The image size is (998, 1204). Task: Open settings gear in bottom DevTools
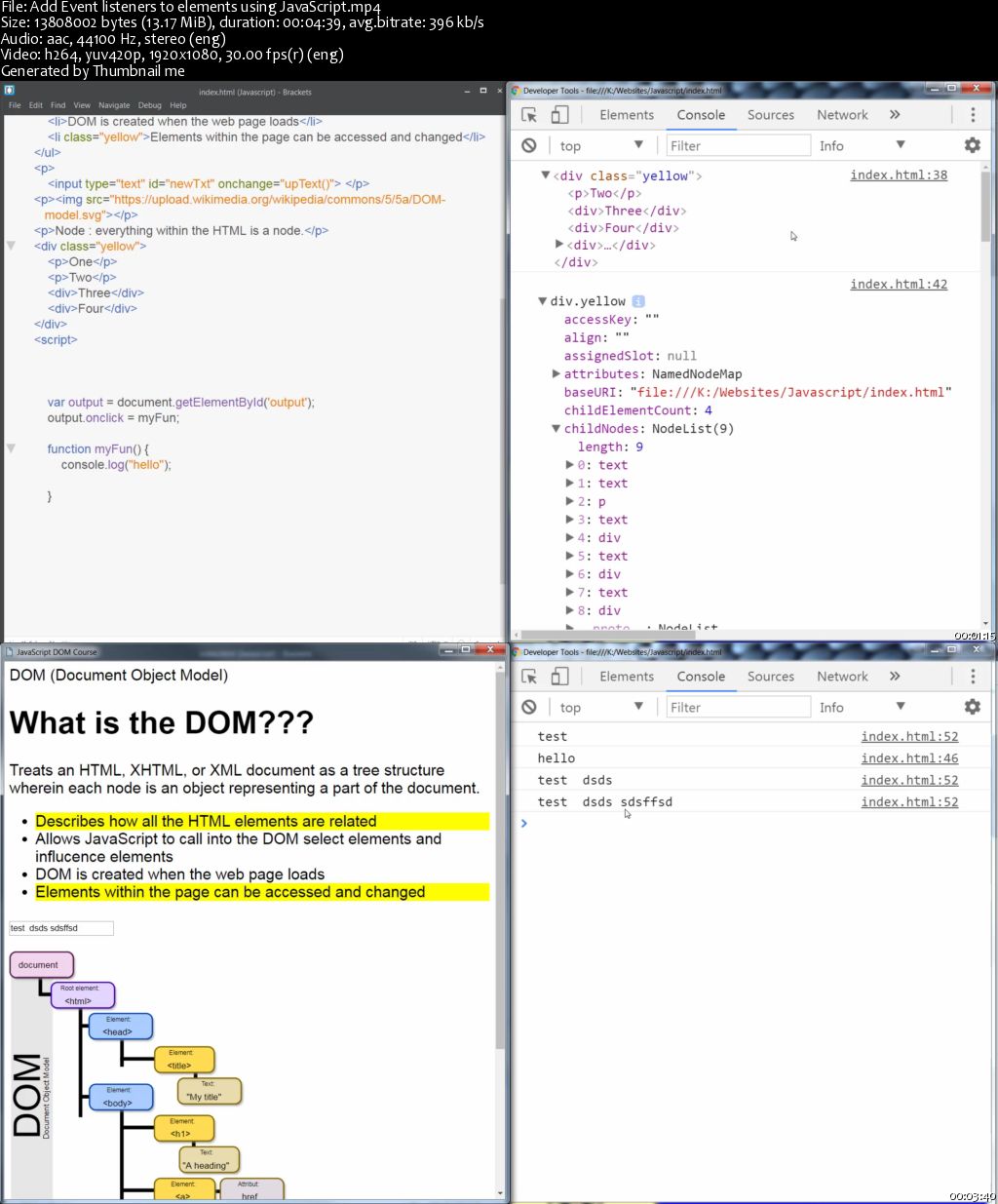(x=972, y=707)
